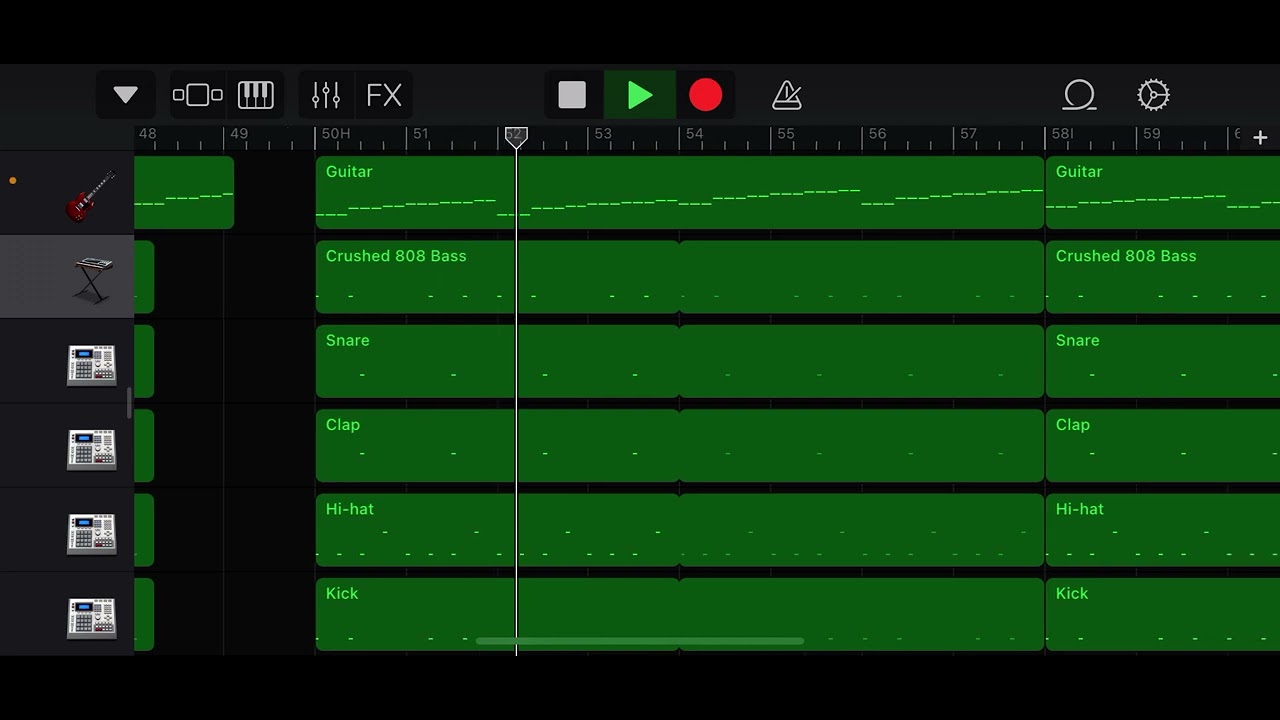This screenshot has width=1280, height=720.
Task: Click the green Play button
Action: coord(640,95)
